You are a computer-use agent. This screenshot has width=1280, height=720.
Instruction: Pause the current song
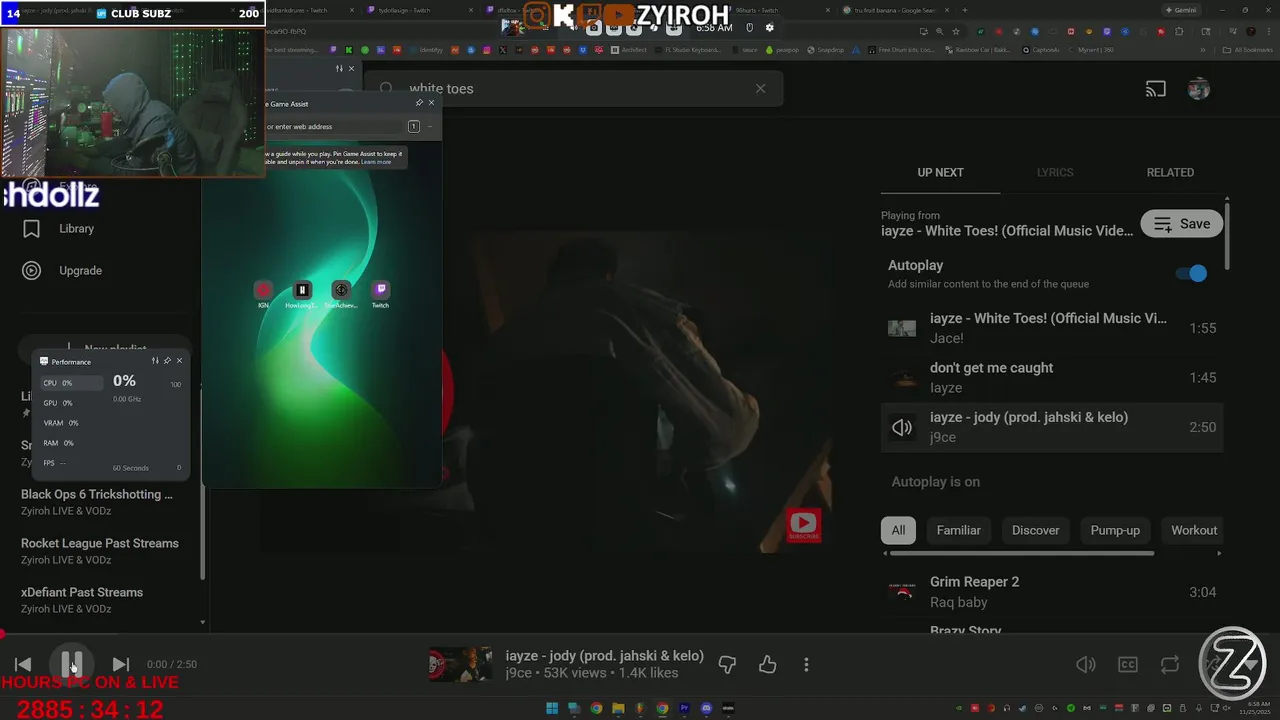click(x=71, y=664)
